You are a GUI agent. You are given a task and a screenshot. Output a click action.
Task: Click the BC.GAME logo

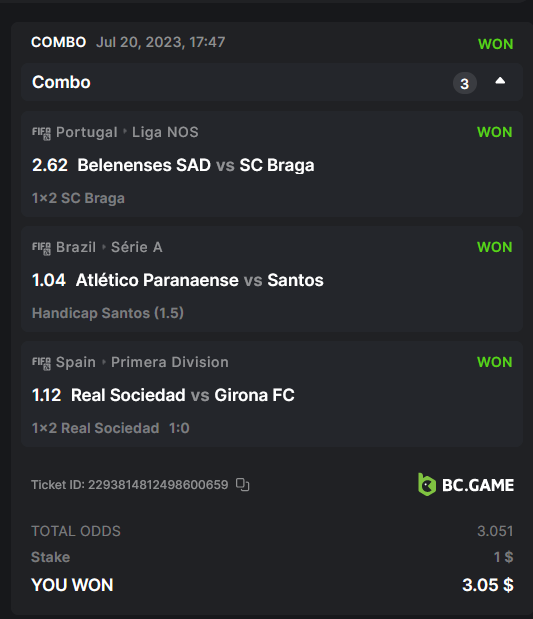[466, 484]
